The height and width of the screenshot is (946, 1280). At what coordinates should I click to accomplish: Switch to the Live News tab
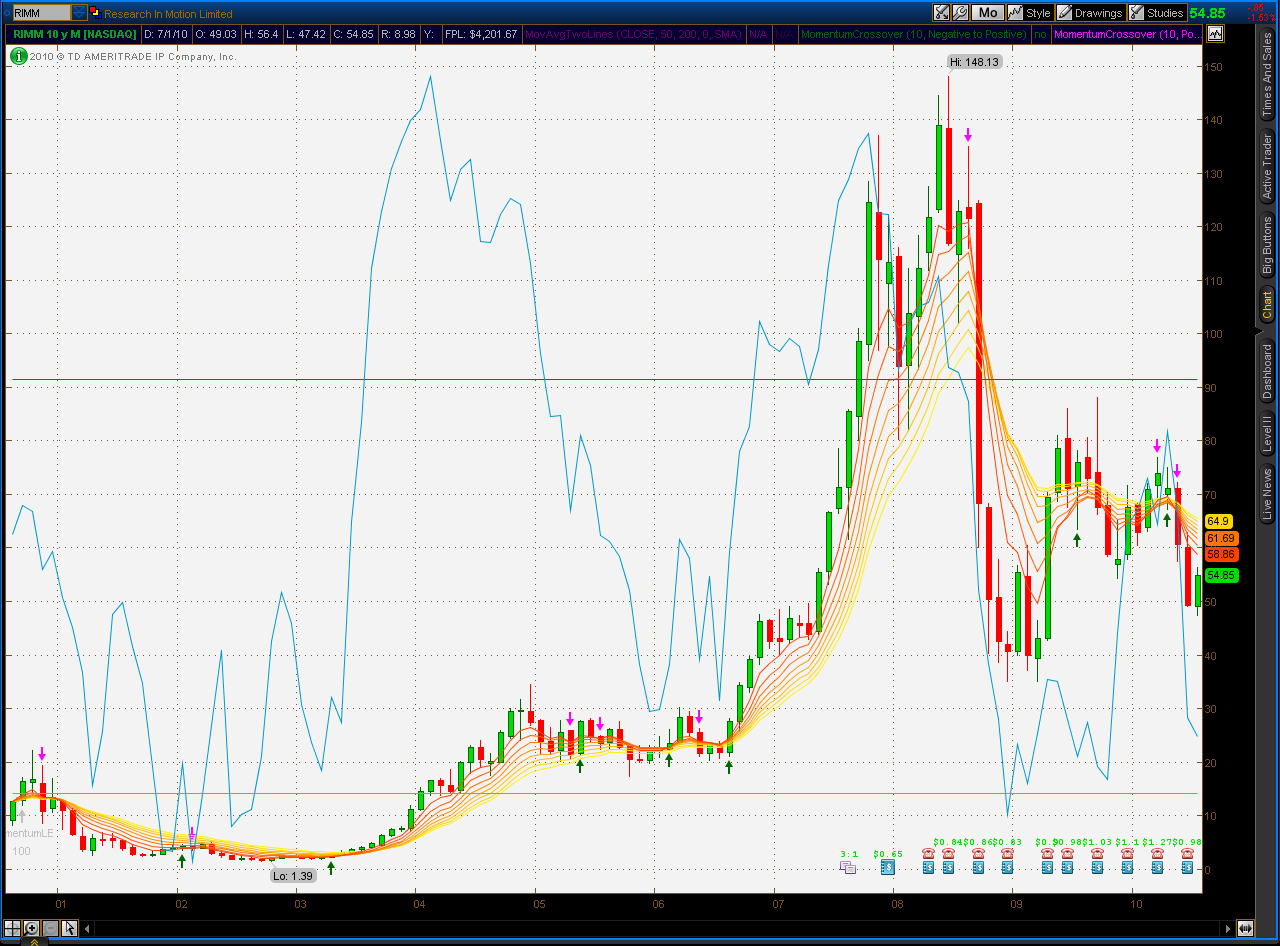pos(1267,495)
